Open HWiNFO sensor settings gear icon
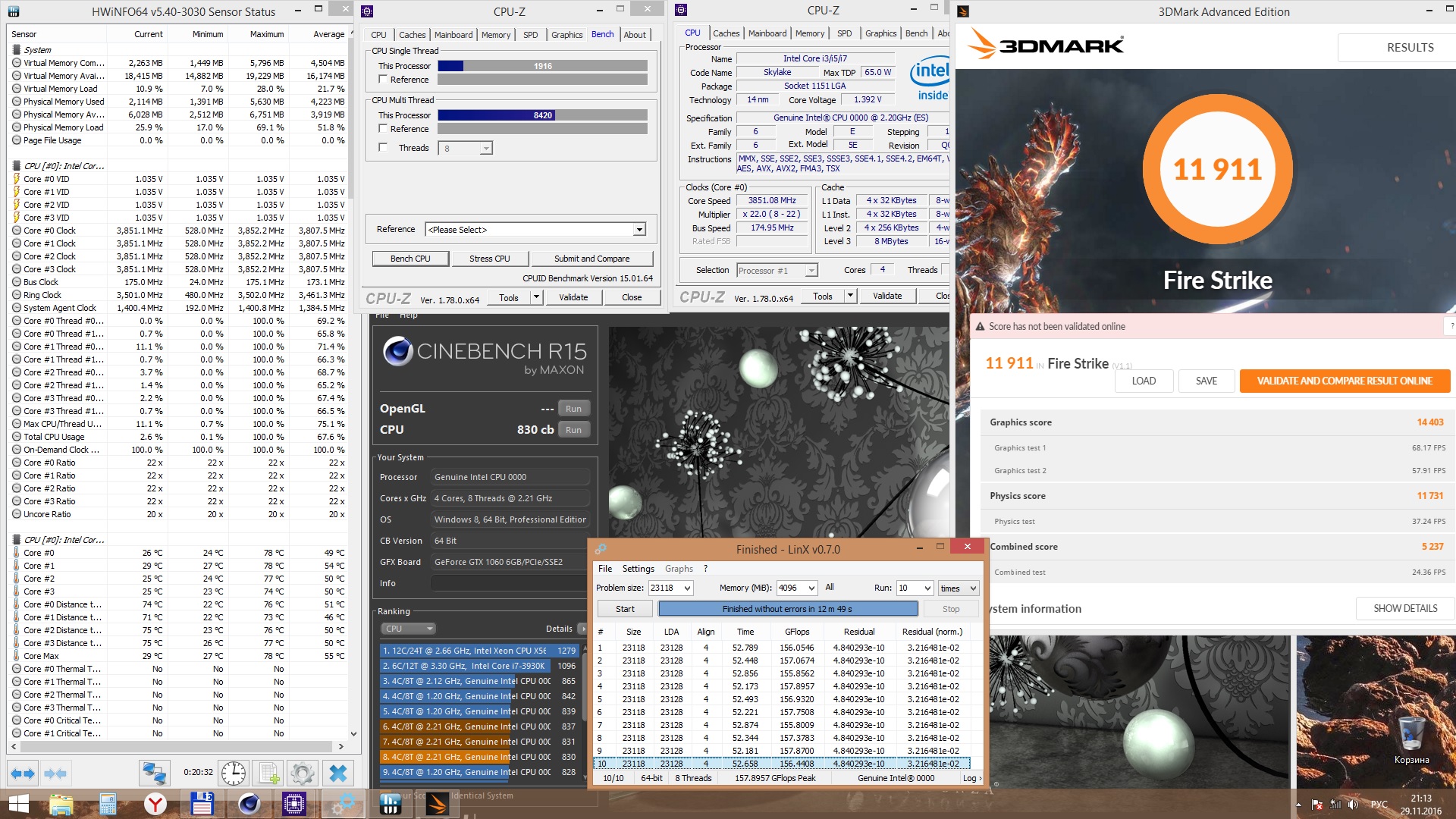Screen dimensions: 1456x819 tap(303, 773)
